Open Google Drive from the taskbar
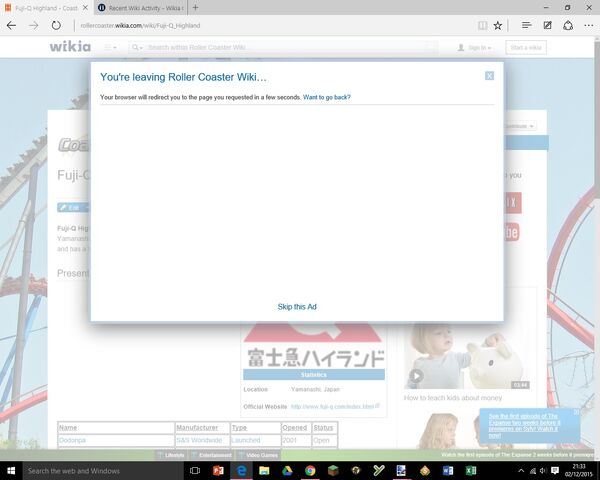The width and height of the screenshot is (600, 480). (x=287, y=471)
